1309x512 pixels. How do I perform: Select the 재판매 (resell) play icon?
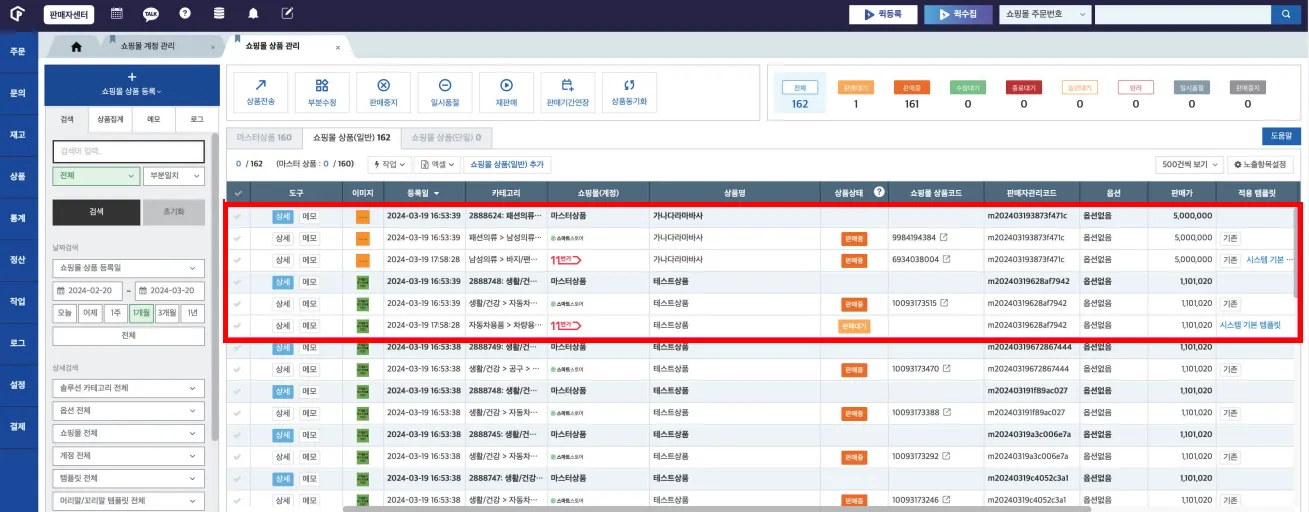coord(506,86)
